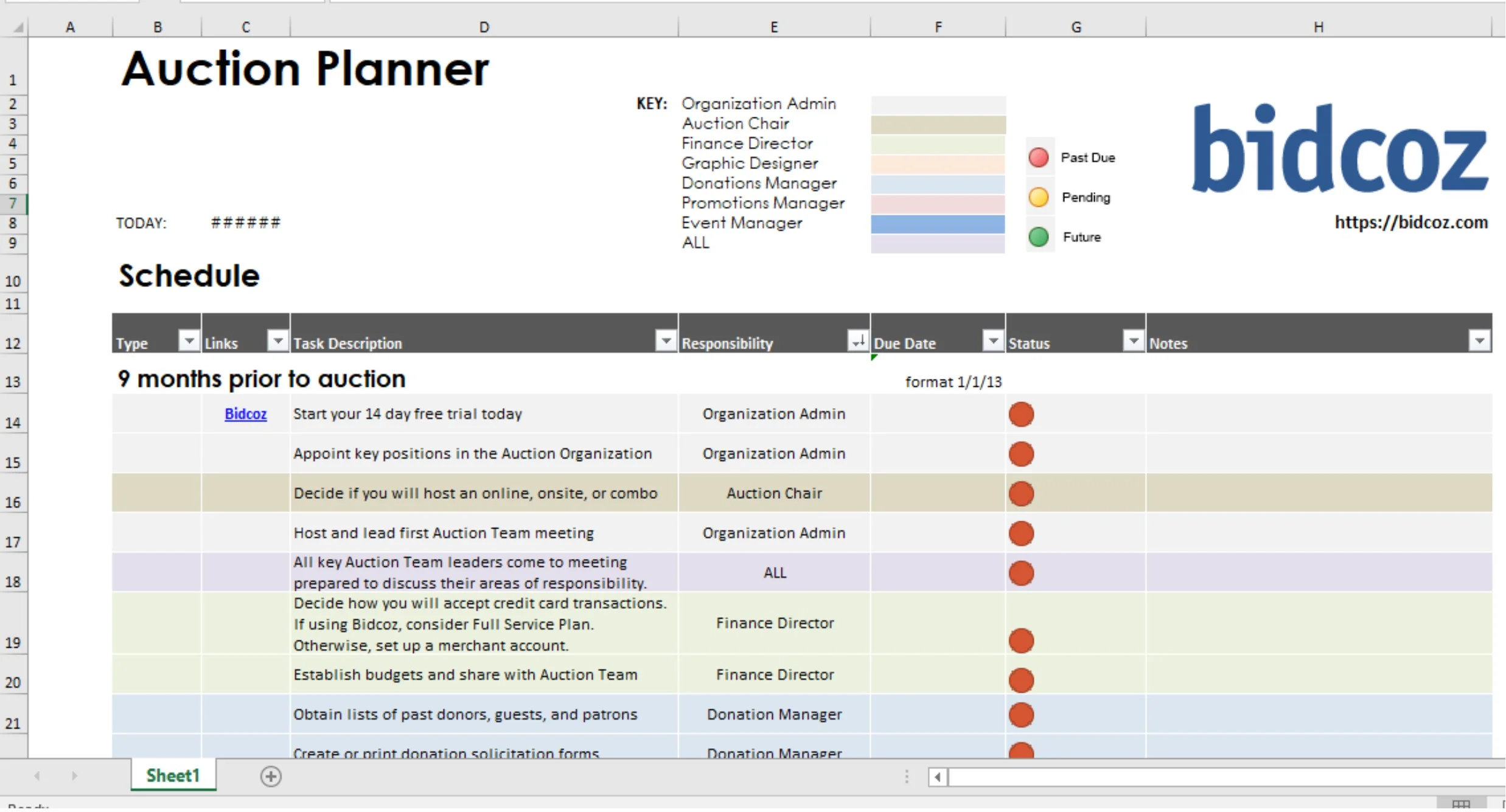
Task: Click the Select All corner triangle
Action: (18, 27)
